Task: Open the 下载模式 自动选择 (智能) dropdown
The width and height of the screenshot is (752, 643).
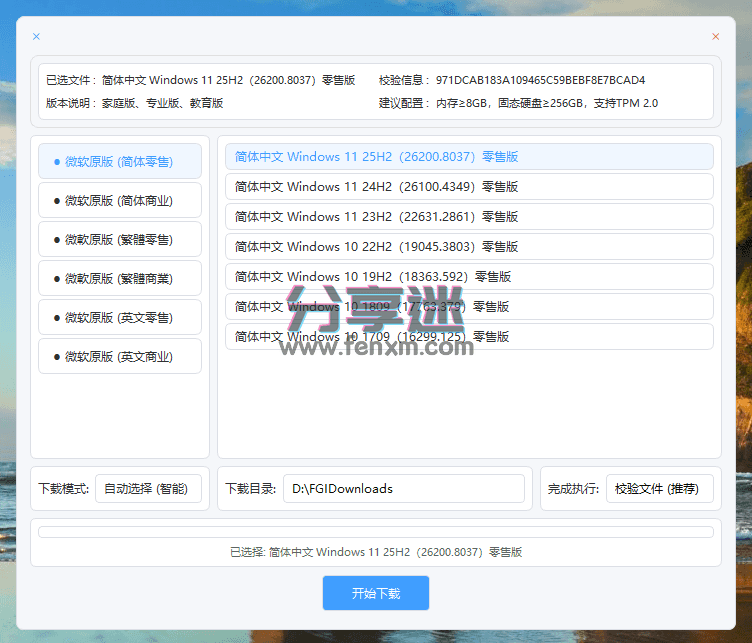Action: (x=148, y=489)
